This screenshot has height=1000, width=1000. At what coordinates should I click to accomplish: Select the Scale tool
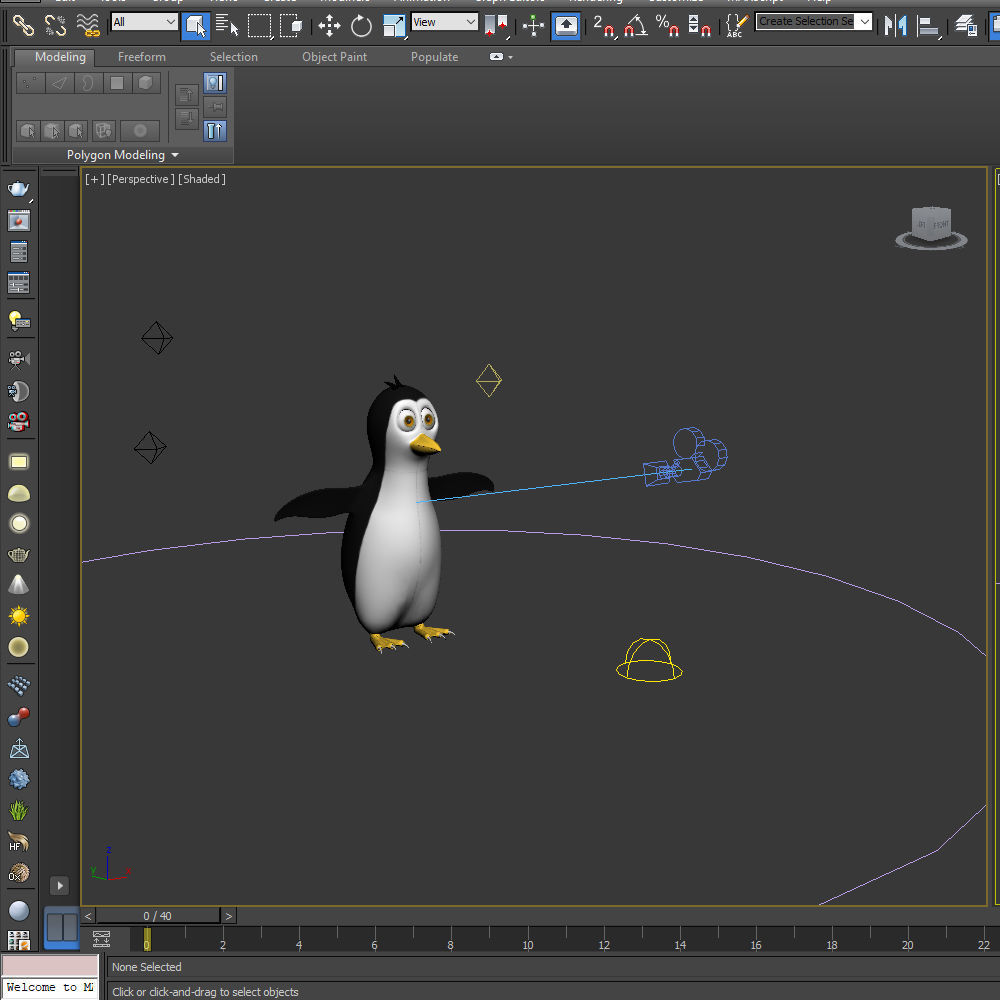click(393, 26)
